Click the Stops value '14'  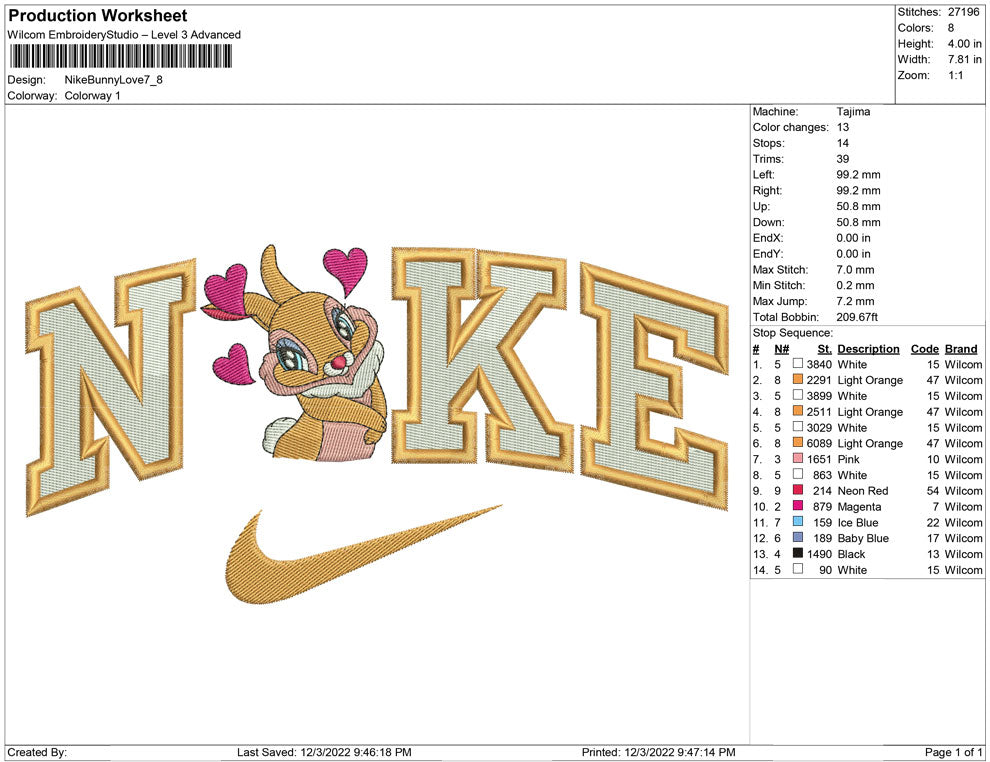click(x=843, y=143)
